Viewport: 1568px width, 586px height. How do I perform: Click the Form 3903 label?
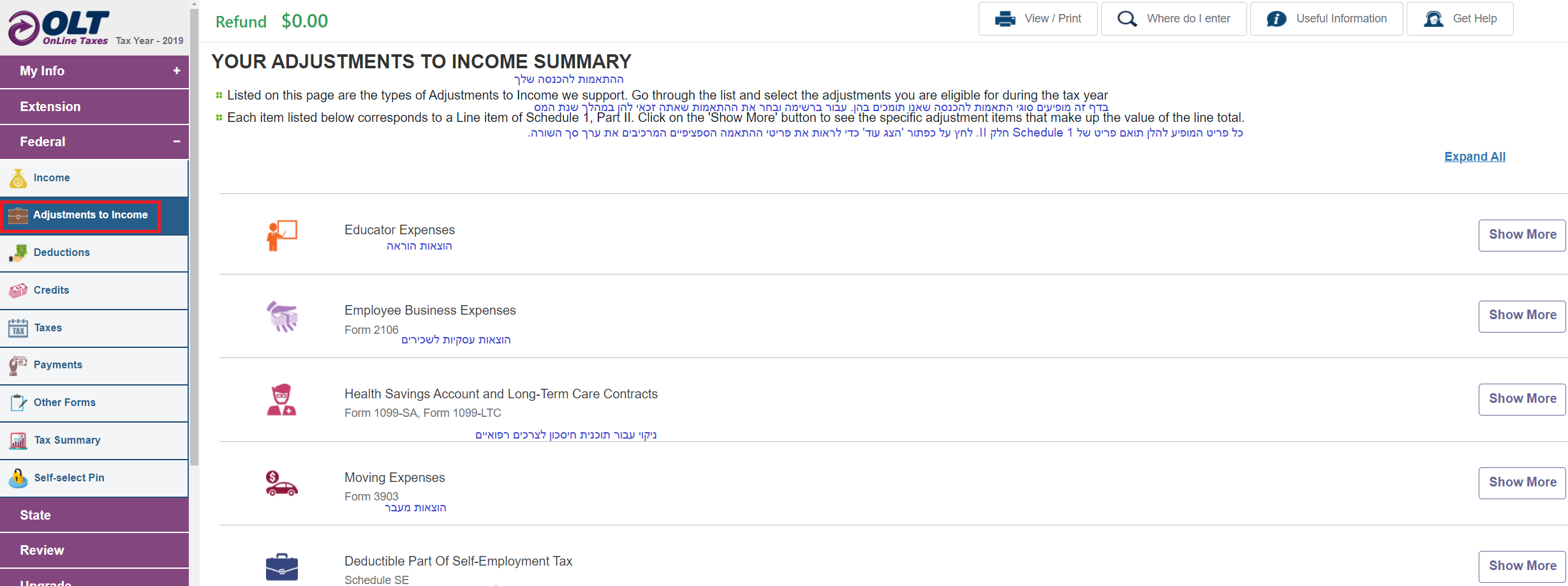(x=371, y=497)
